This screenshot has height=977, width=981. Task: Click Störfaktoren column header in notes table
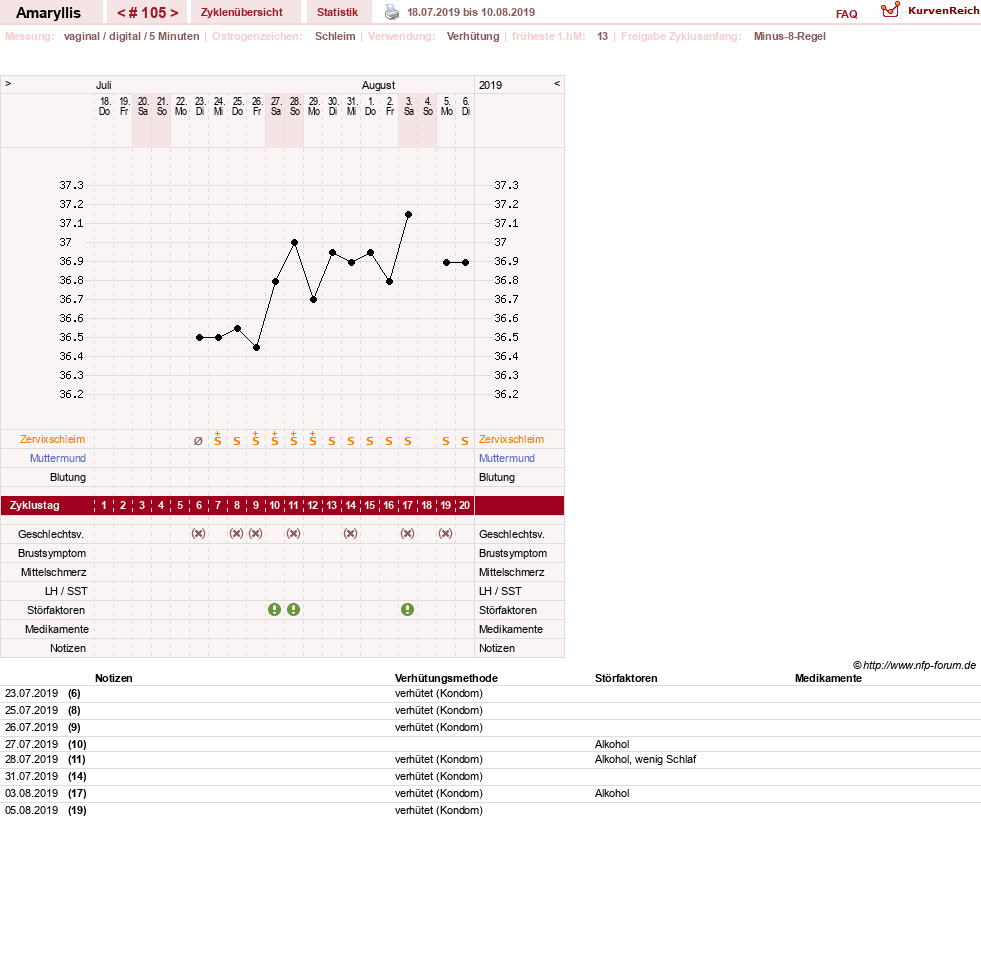point(626,678)
